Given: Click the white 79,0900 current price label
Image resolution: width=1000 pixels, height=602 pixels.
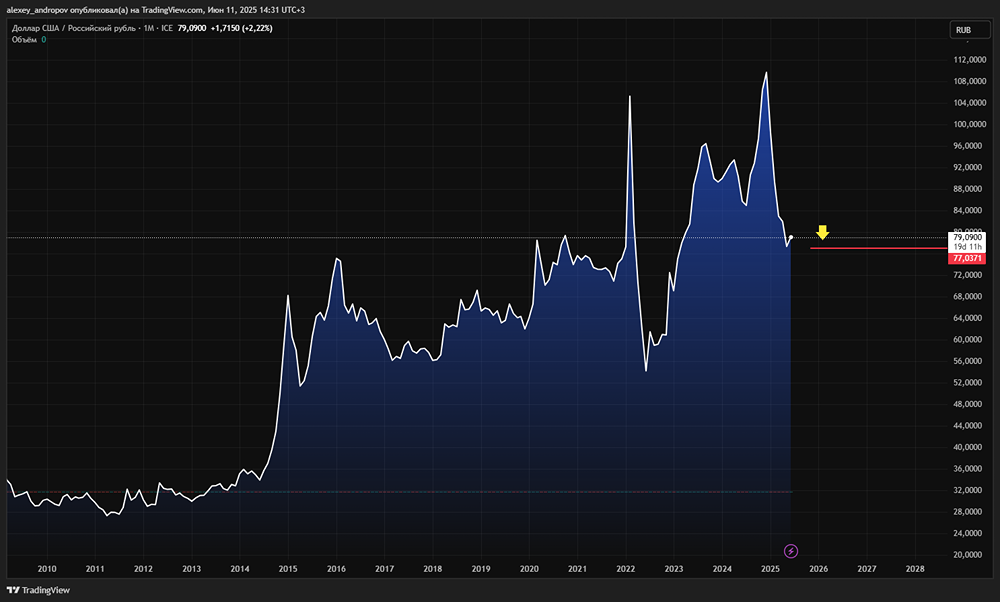Looking at the screenshot, I should [x=968, y=237].
